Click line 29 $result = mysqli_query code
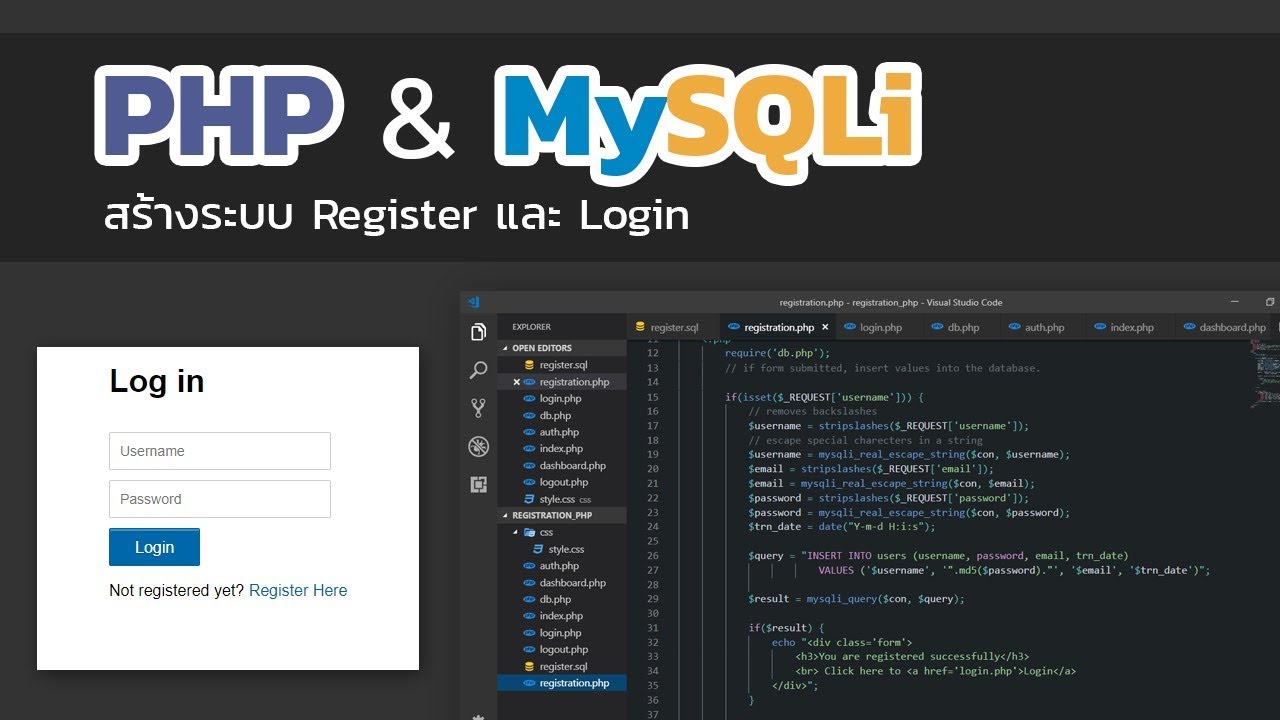 click(856, 599)
